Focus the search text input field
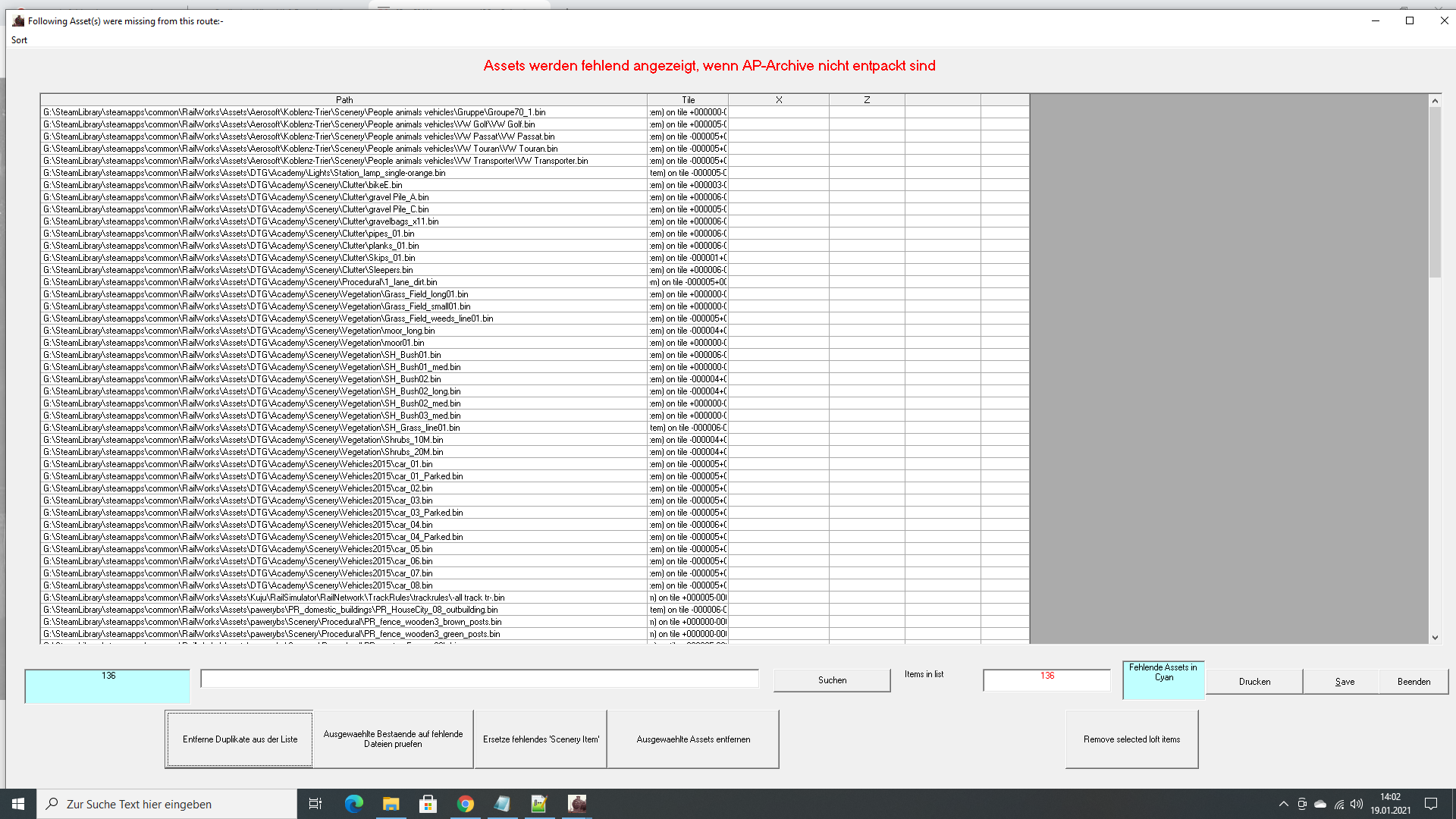Image resolution: width=1456 pixels, height=819 pixels. tap(479, 679)
